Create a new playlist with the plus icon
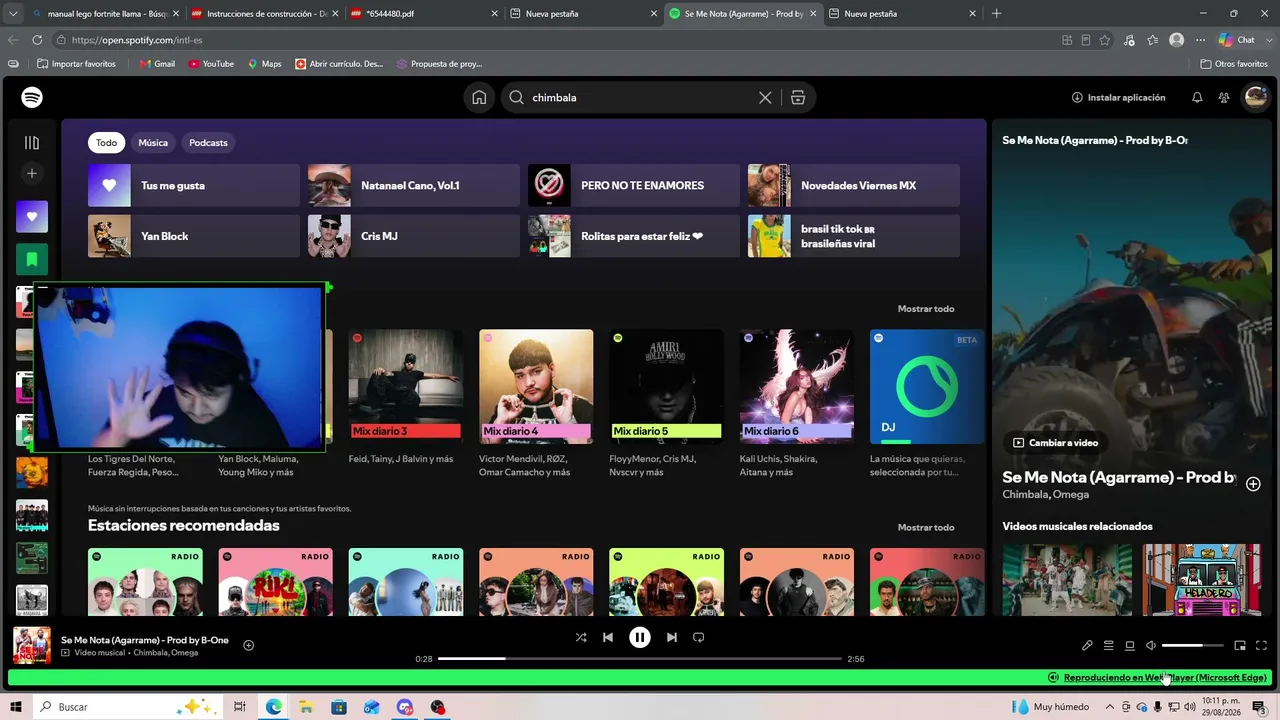 pyautogui.click(x=32, y=173)
